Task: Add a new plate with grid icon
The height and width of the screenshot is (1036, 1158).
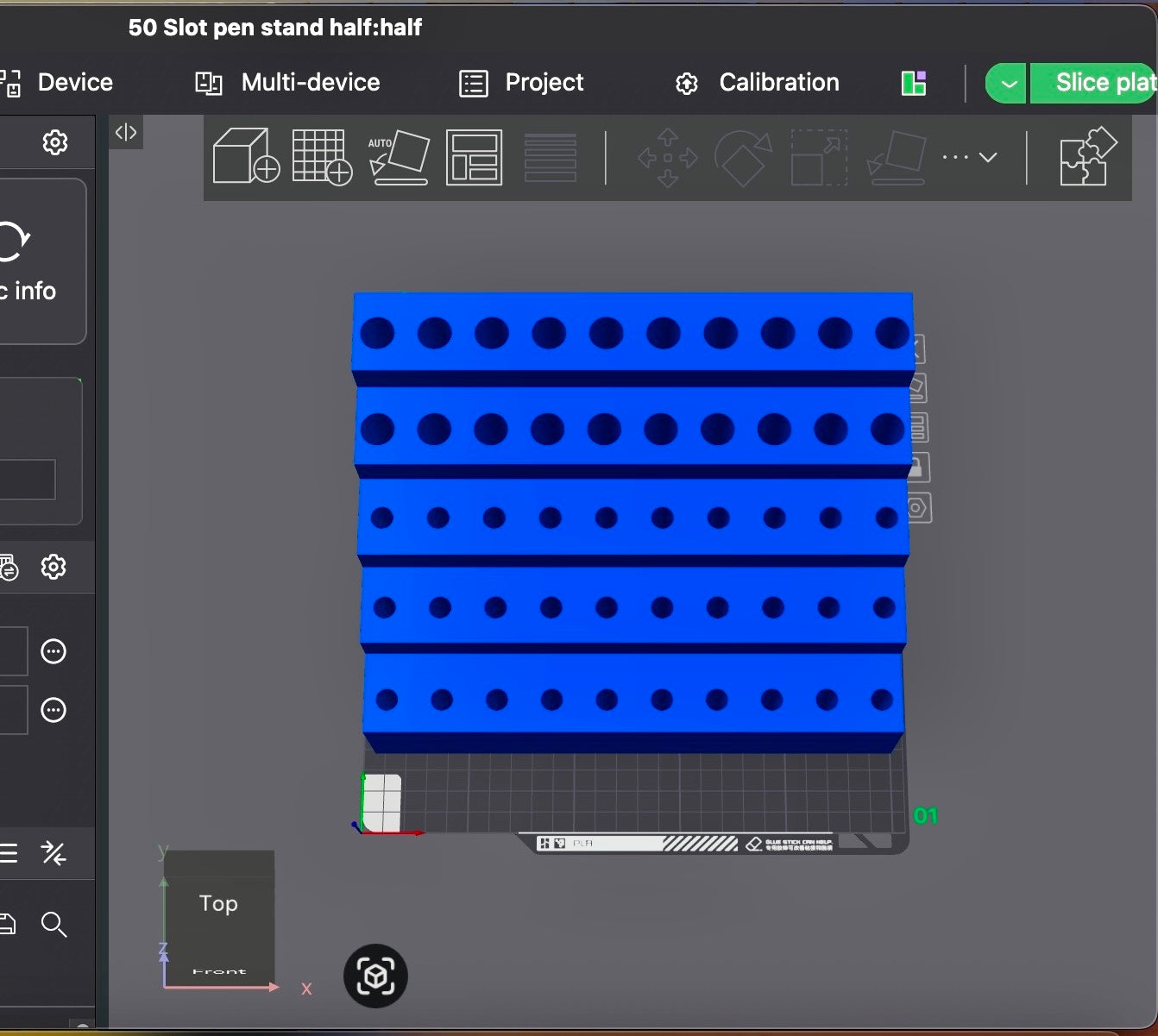Action: coord(322,156)
